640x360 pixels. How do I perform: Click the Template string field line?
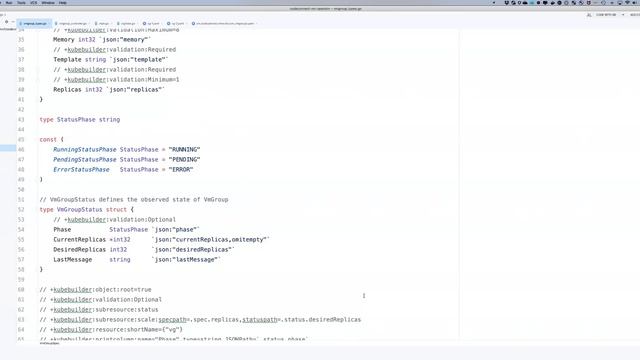click(110, 60)
